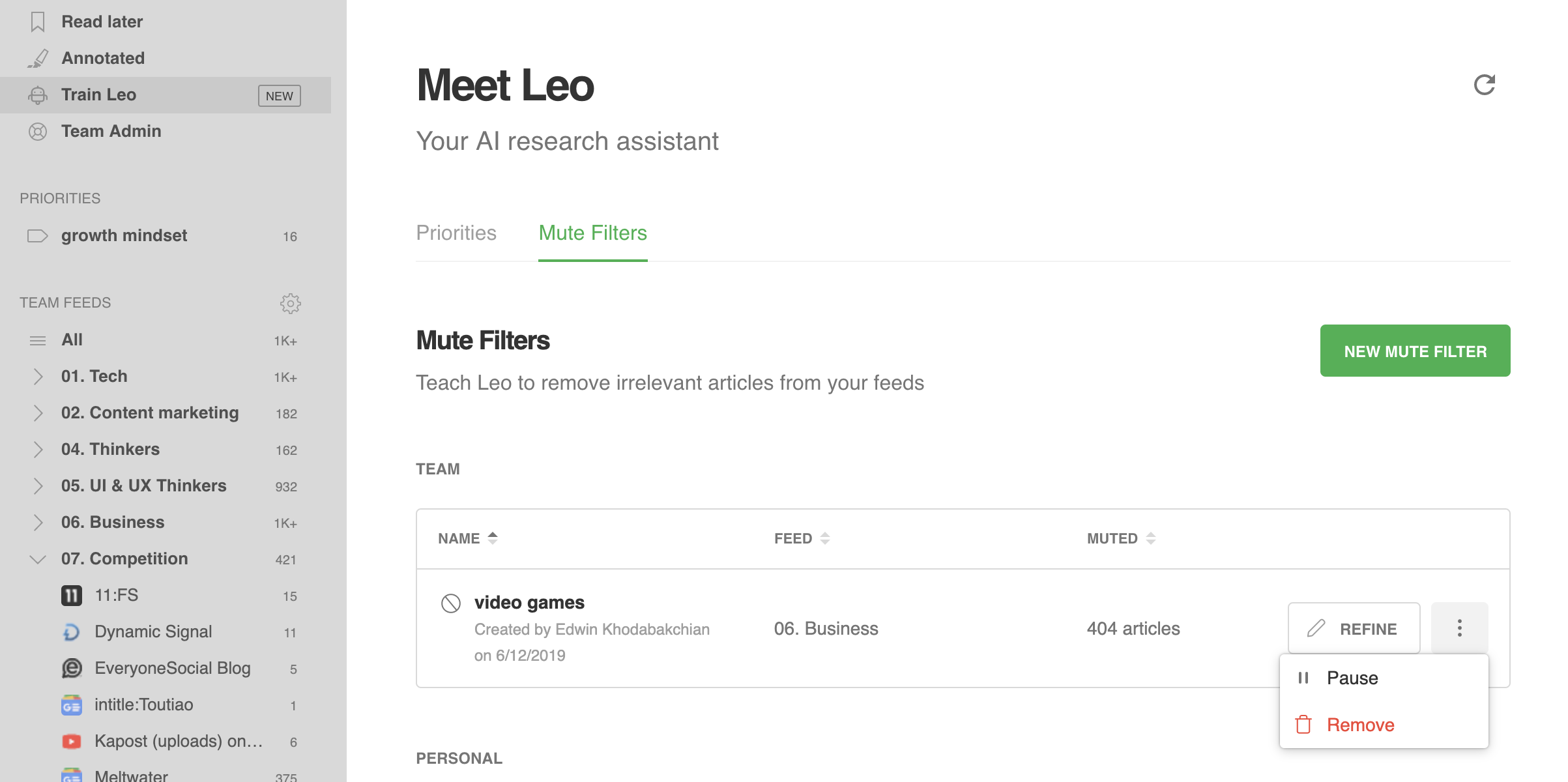Click the 11:FS feed icon

[x=72, y=595]
